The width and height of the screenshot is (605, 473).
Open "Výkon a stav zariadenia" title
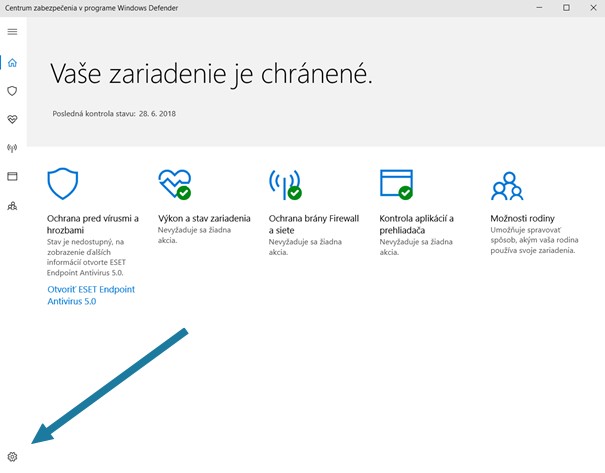click(x=204, y=218)
